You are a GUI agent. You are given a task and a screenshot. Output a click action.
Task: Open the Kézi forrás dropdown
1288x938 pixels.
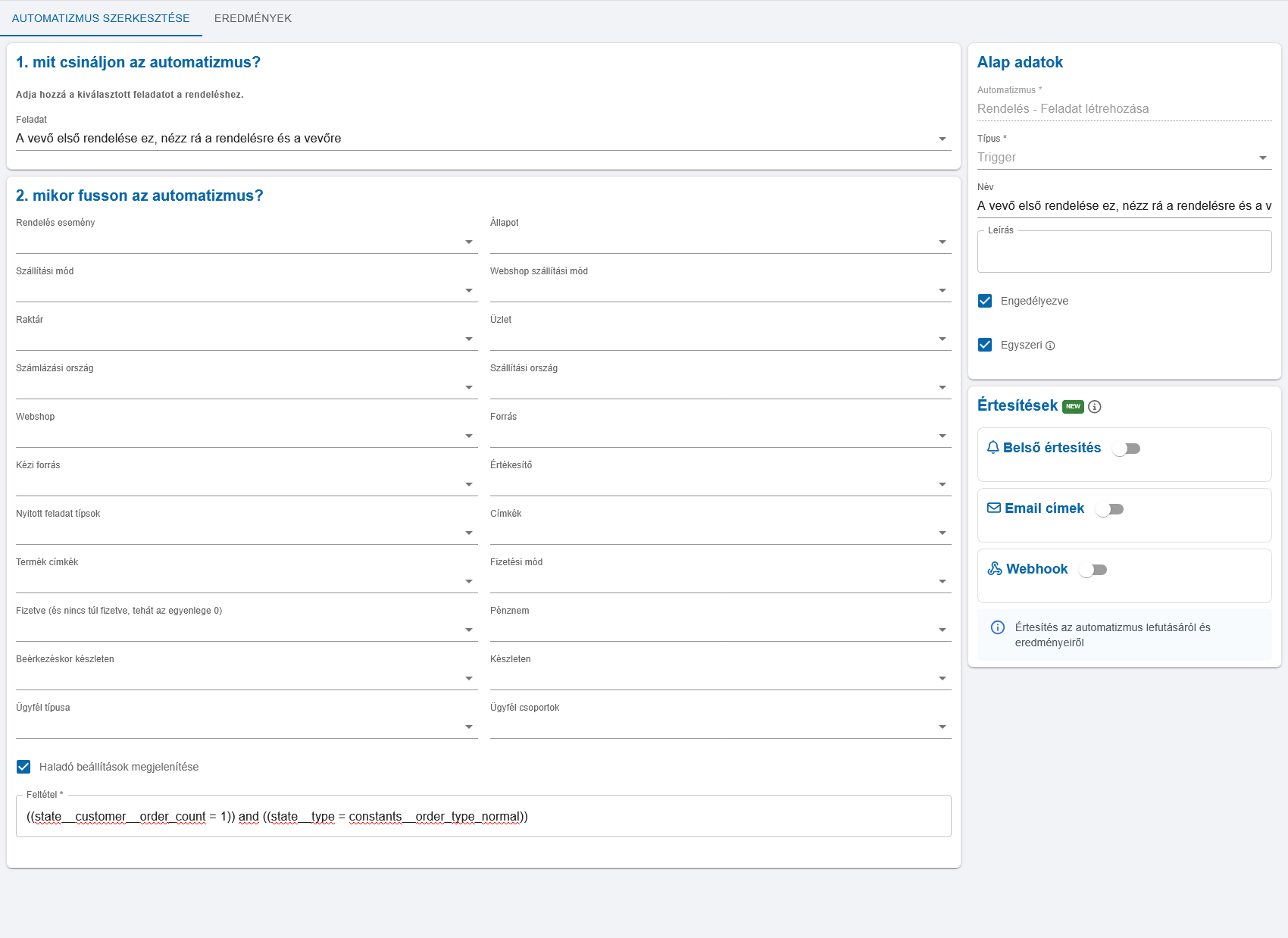pyautogui.click(x=247, y=484)
